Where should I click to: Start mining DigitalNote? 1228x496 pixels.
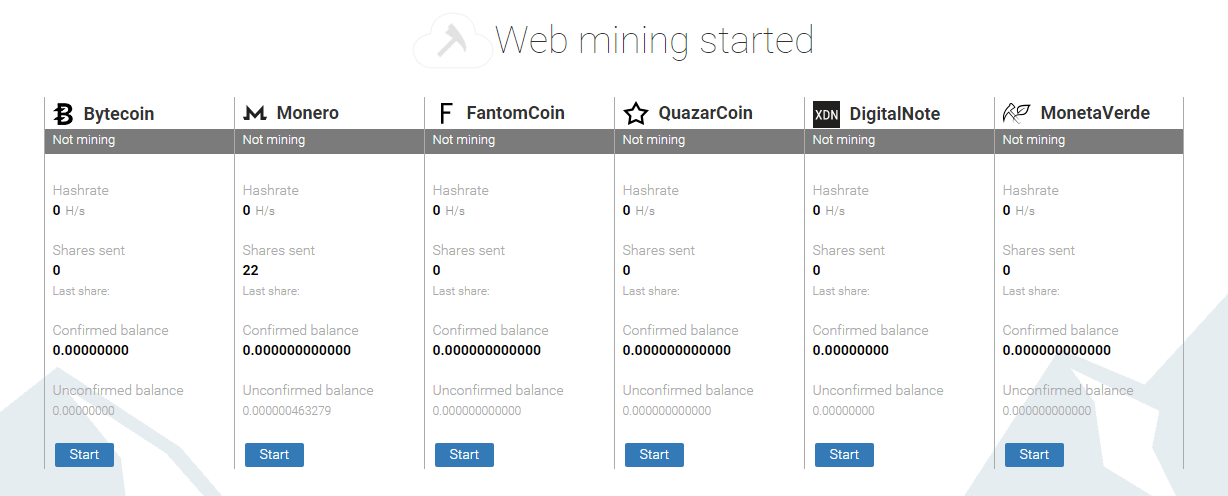844,455
